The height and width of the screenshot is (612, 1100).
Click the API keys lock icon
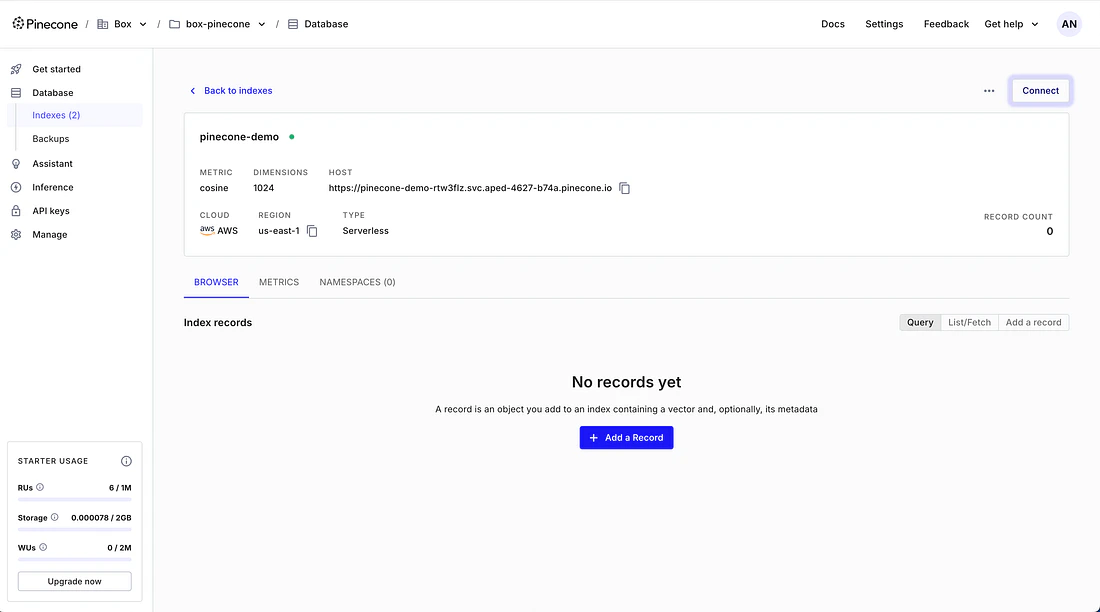16,211
